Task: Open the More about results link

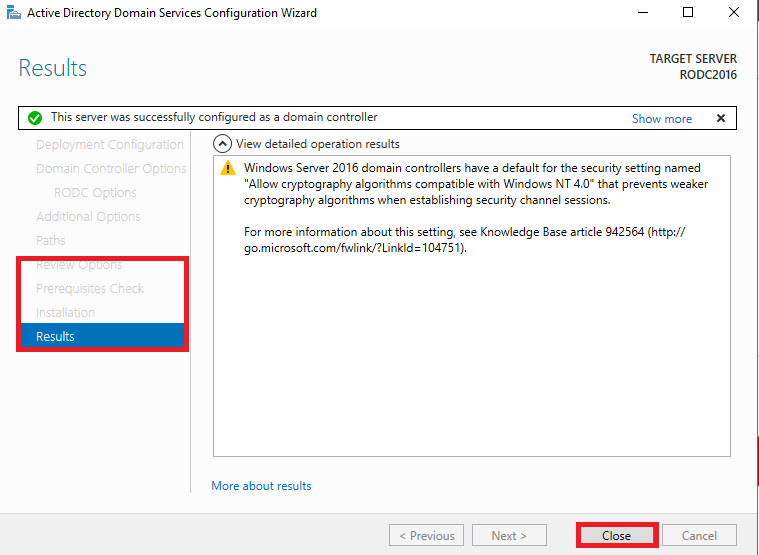Action: (x=261, y=486)
